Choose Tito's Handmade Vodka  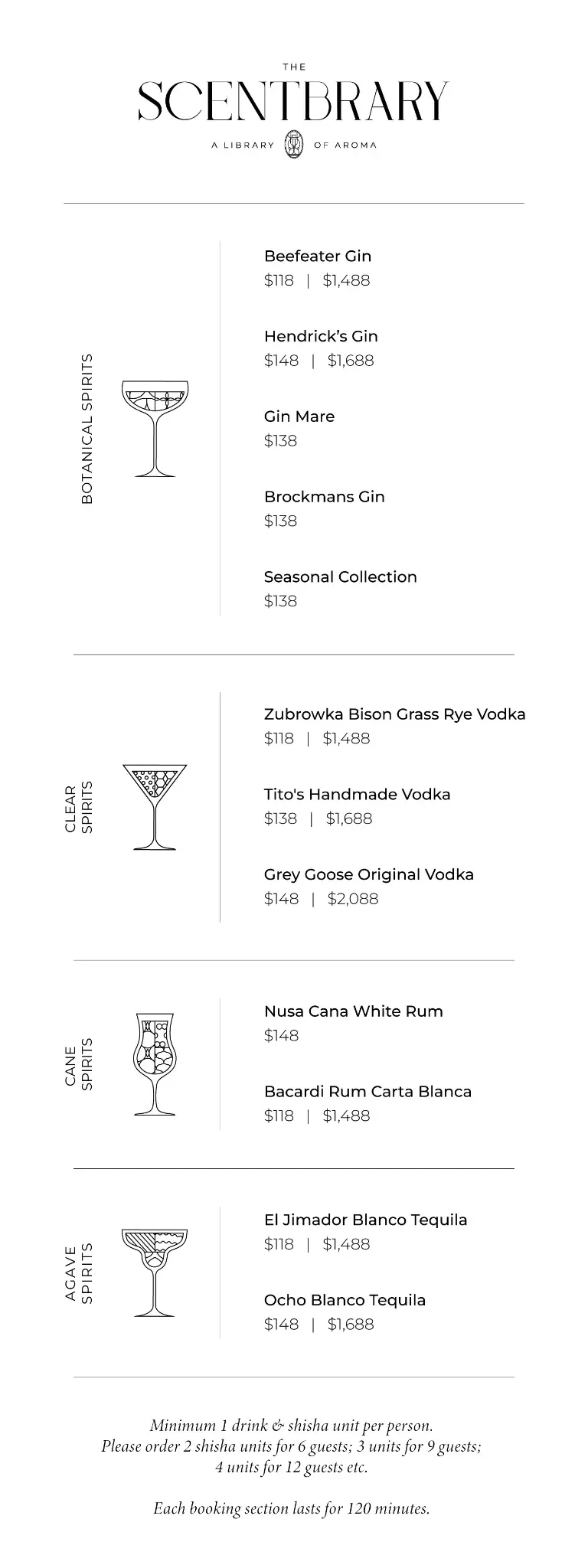(358, 794)
